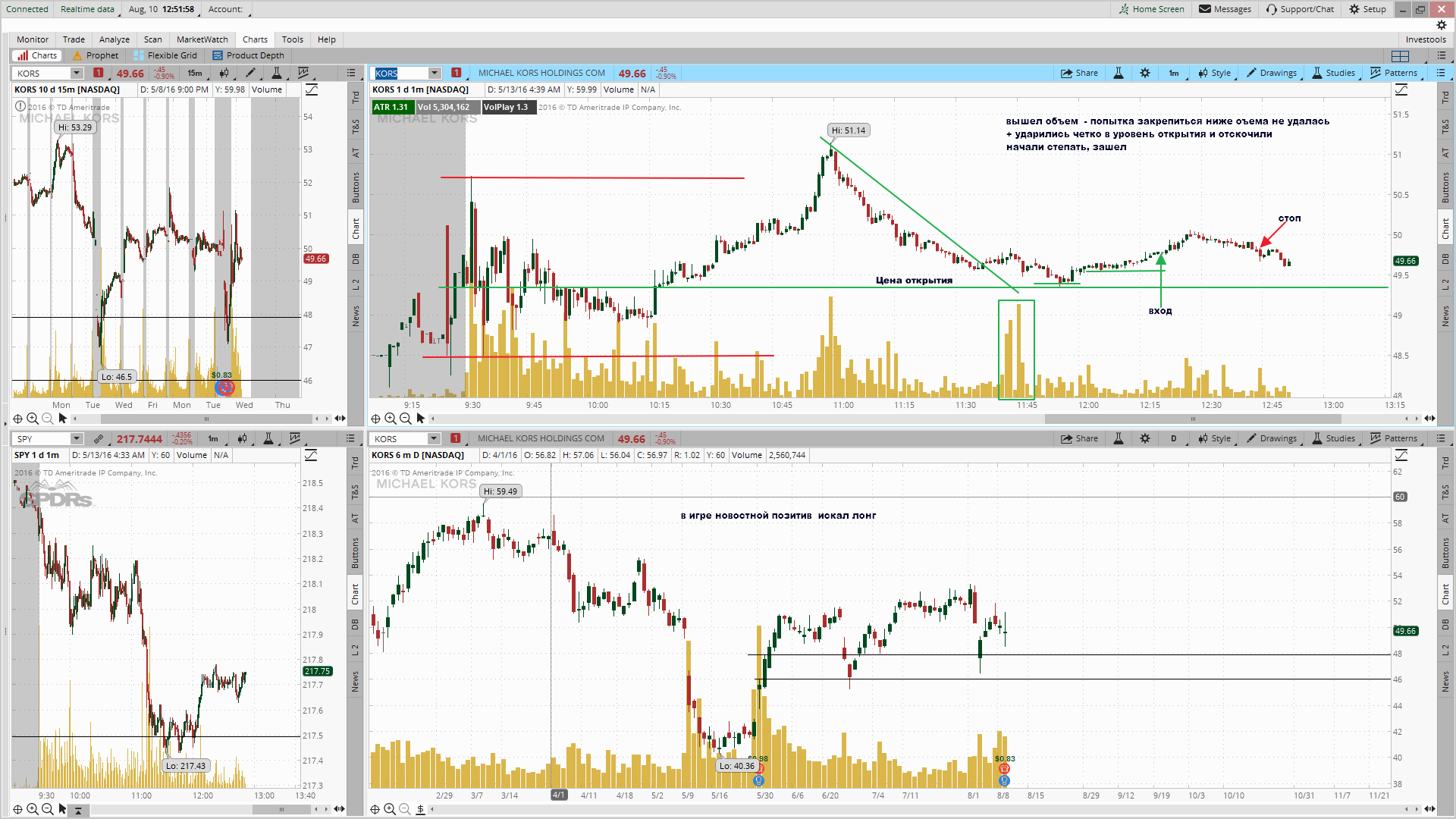Click the pencil drawing tool in top-left chart
The height and width of the screenshot is (819, 1456).
249,74
